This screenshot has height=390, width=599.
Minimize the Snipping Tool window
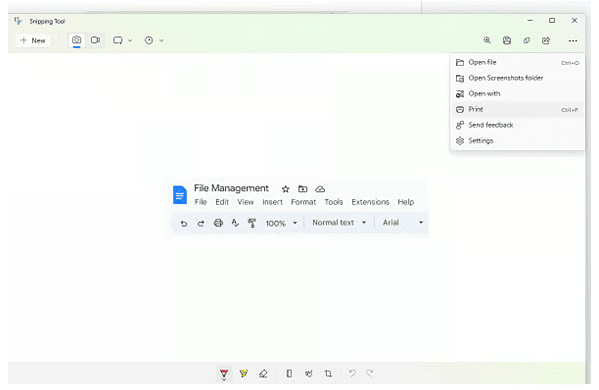click(x=530, y=20)
